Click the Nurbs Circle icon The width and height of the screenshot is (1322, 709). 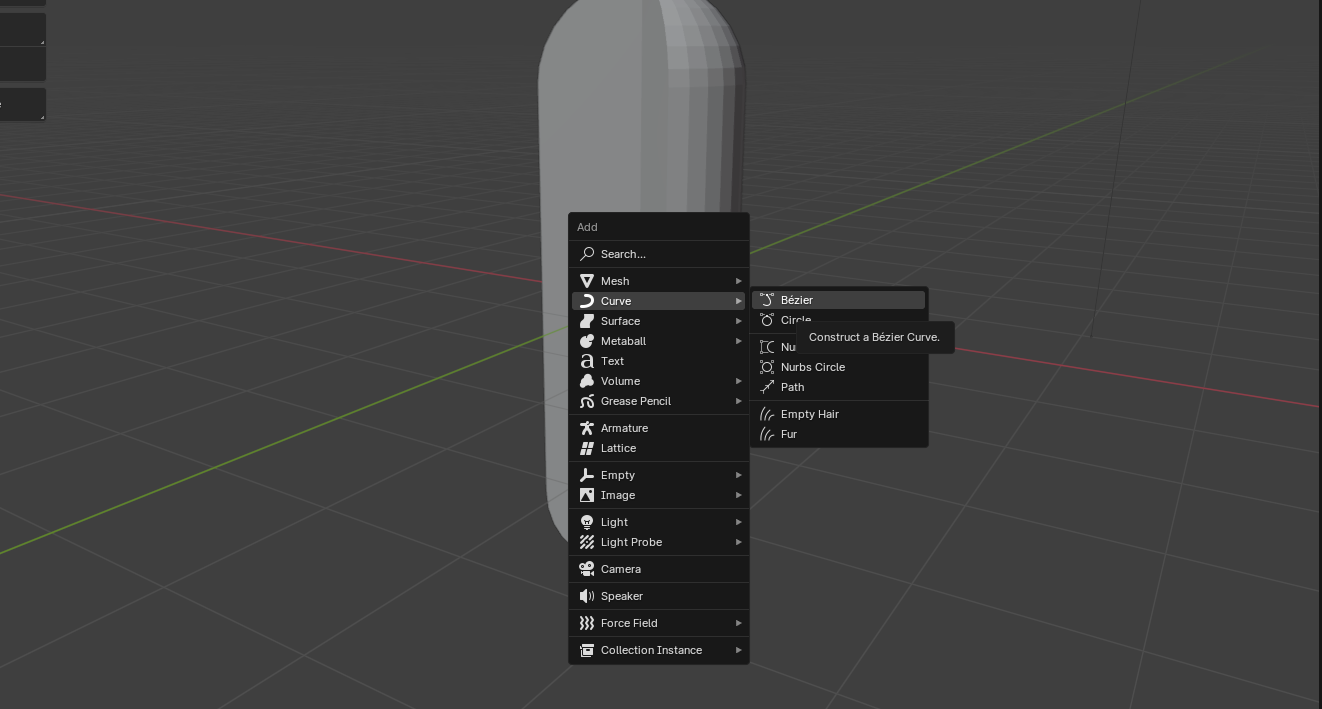coord(767,367)
